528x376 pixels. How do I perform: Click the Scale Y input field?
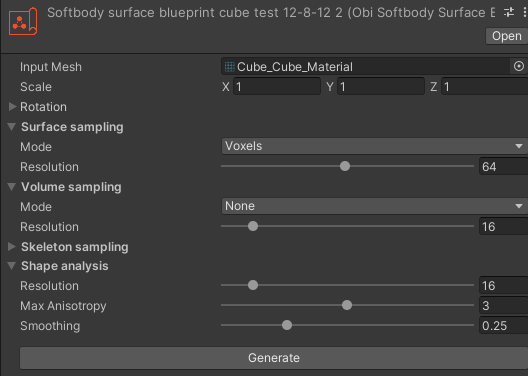point(381,87)
